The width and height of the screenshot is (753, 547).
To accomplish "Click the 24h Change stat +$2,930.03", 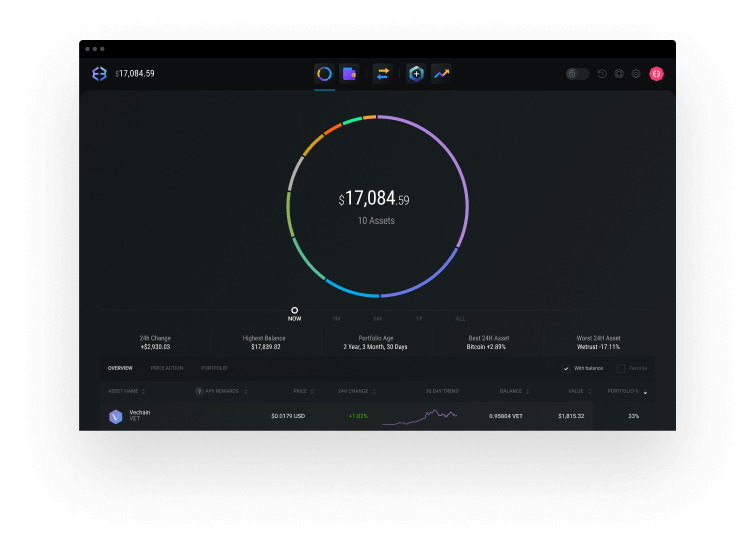I will point(155,342).
